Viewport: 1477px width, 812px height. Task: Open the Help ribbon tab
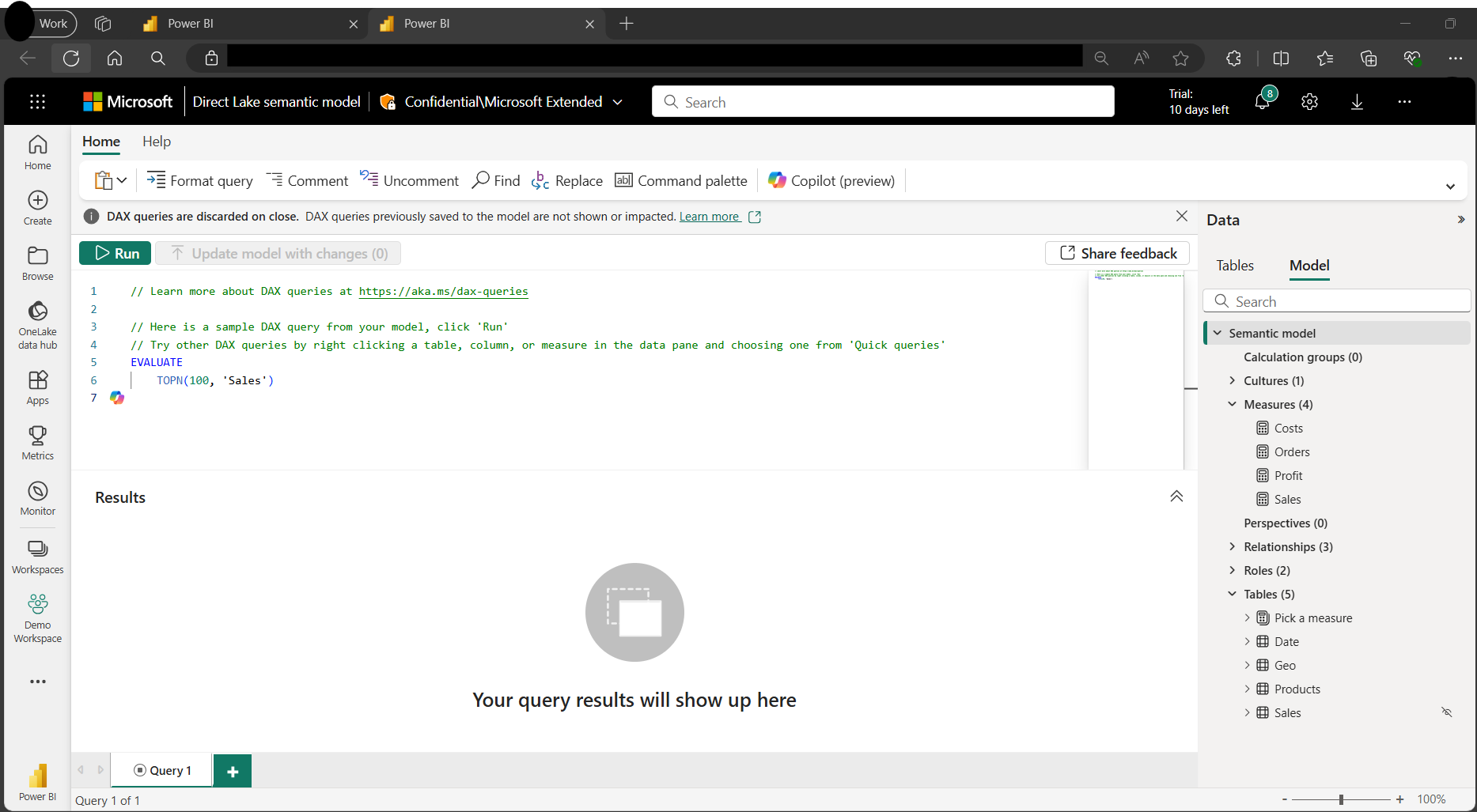point(157,142)
